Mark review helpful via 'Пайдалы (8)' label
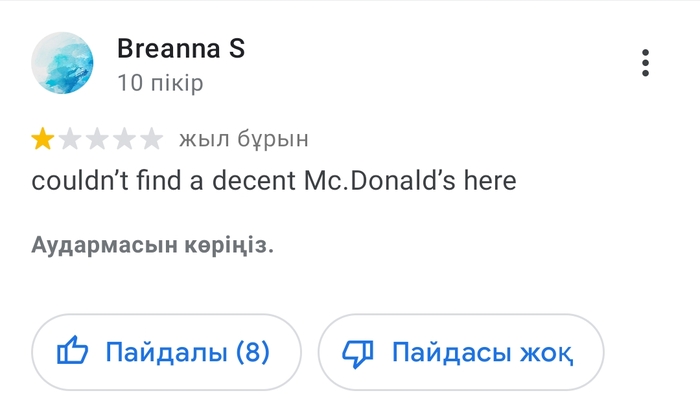The width and height of the screenshot is (700, 404). point(166,352)
